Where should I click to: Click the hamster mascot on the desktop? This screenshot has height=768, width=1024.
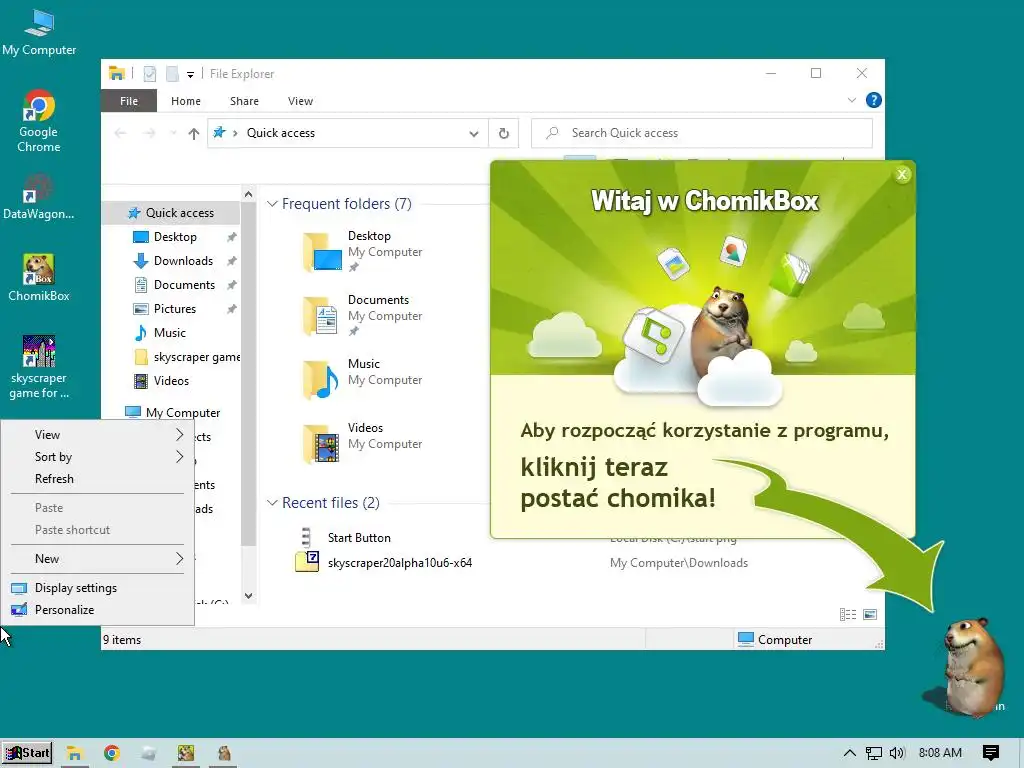973,666
